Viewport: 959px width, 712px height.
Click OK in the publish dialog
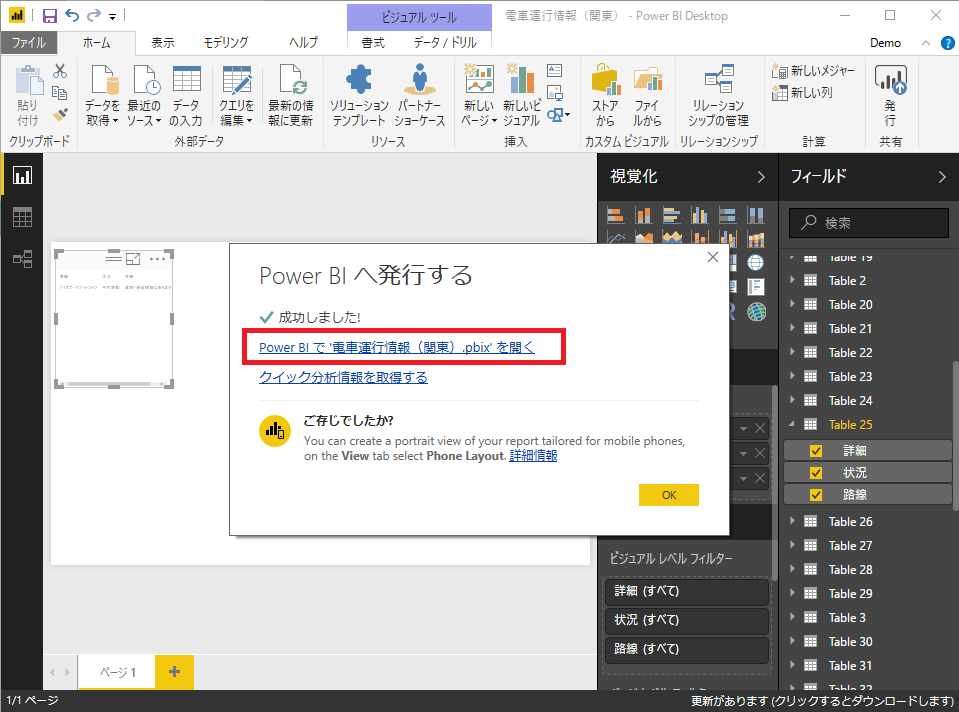click(x=668, y=495)
